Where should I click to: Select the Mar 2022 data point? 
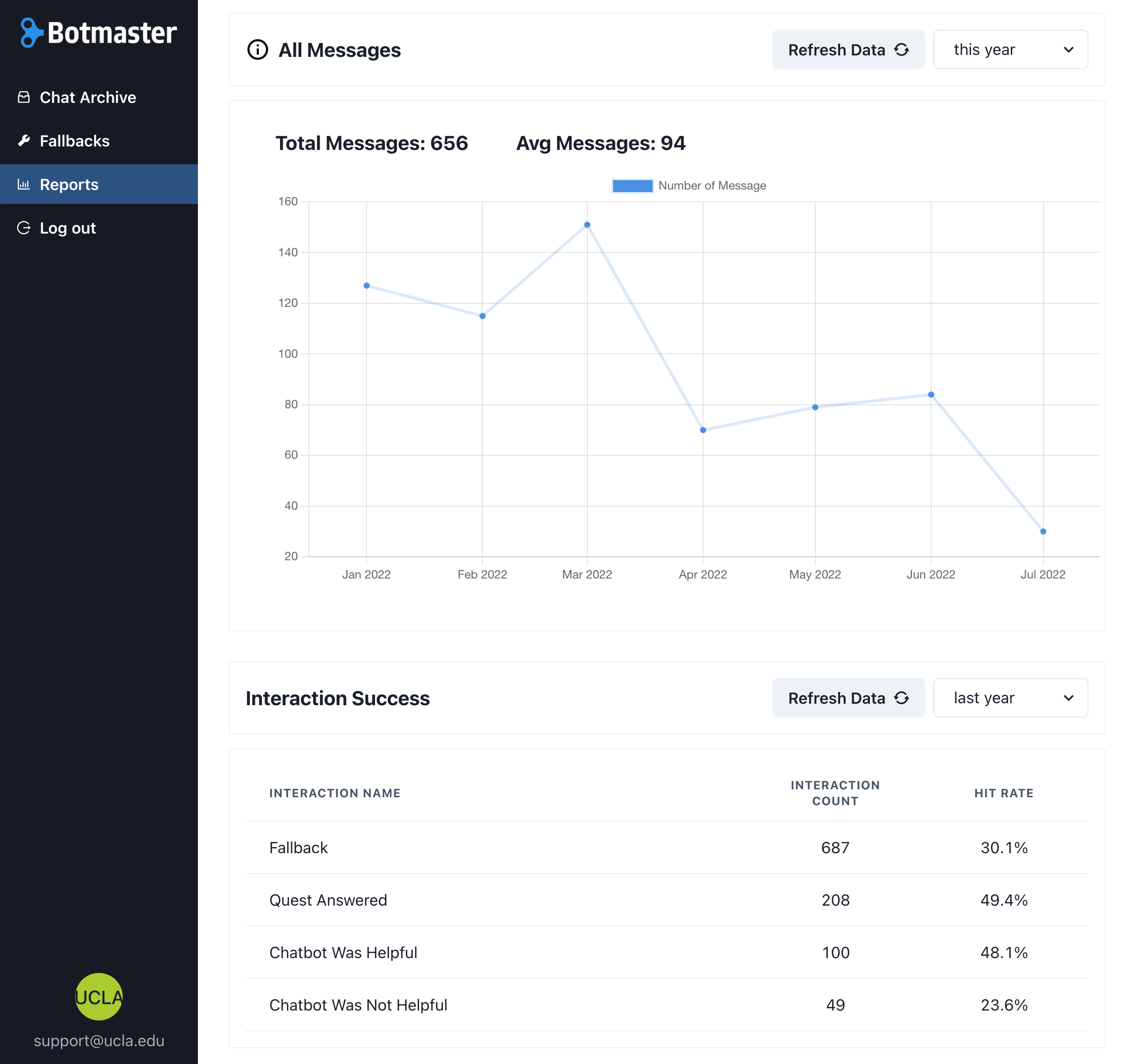coord(587,224)
